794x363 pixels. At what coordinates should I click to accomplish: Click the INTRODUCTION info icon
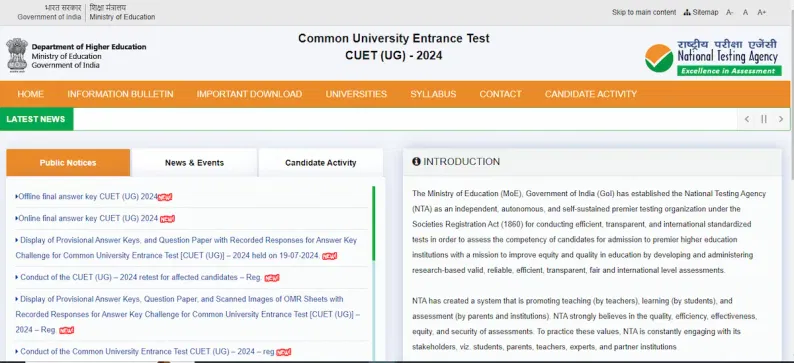(x=416, y=162)
